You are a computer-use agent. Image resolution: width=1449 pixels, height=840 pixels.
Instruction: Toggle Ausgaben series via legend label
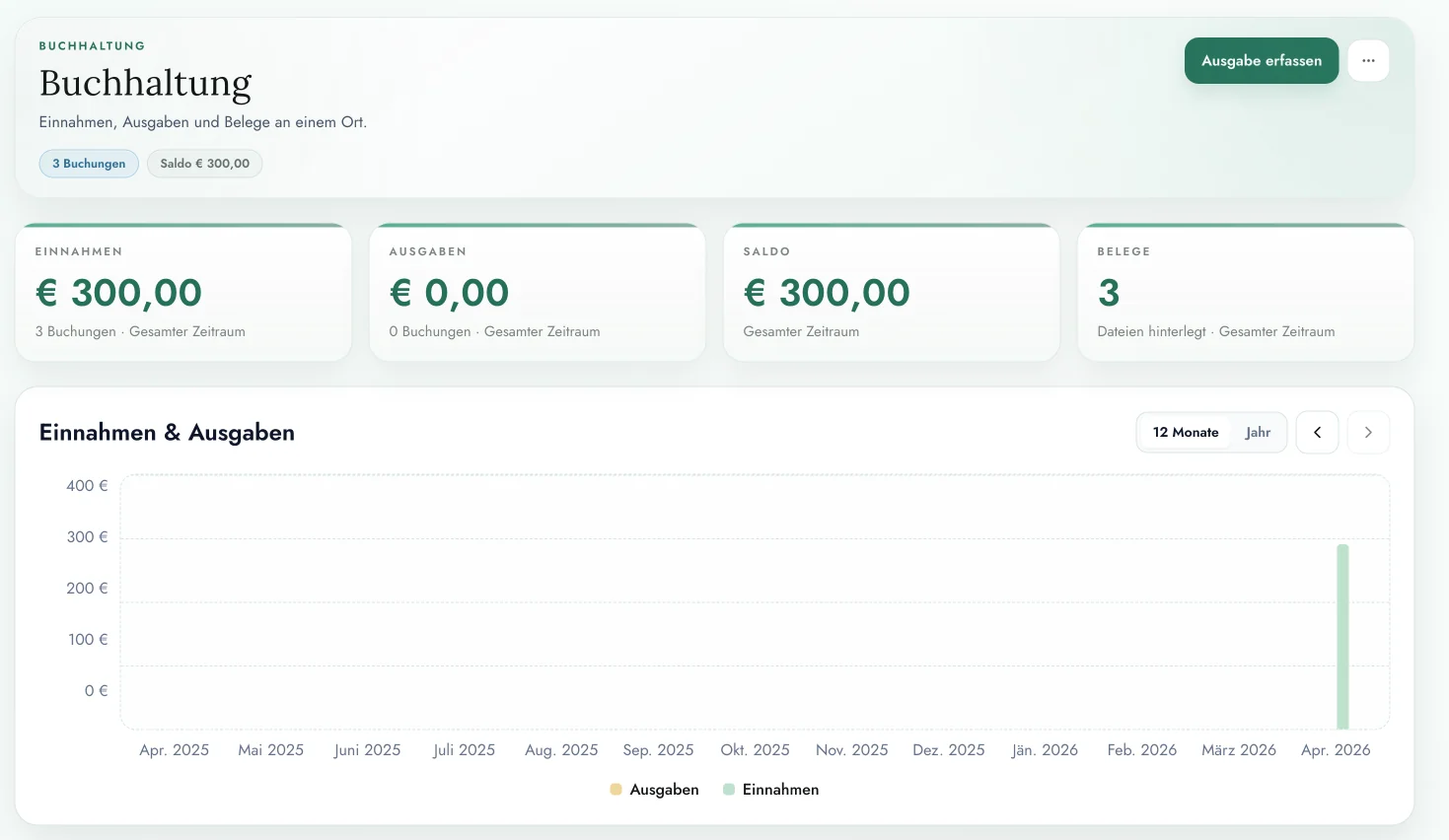tap(664, 790)
